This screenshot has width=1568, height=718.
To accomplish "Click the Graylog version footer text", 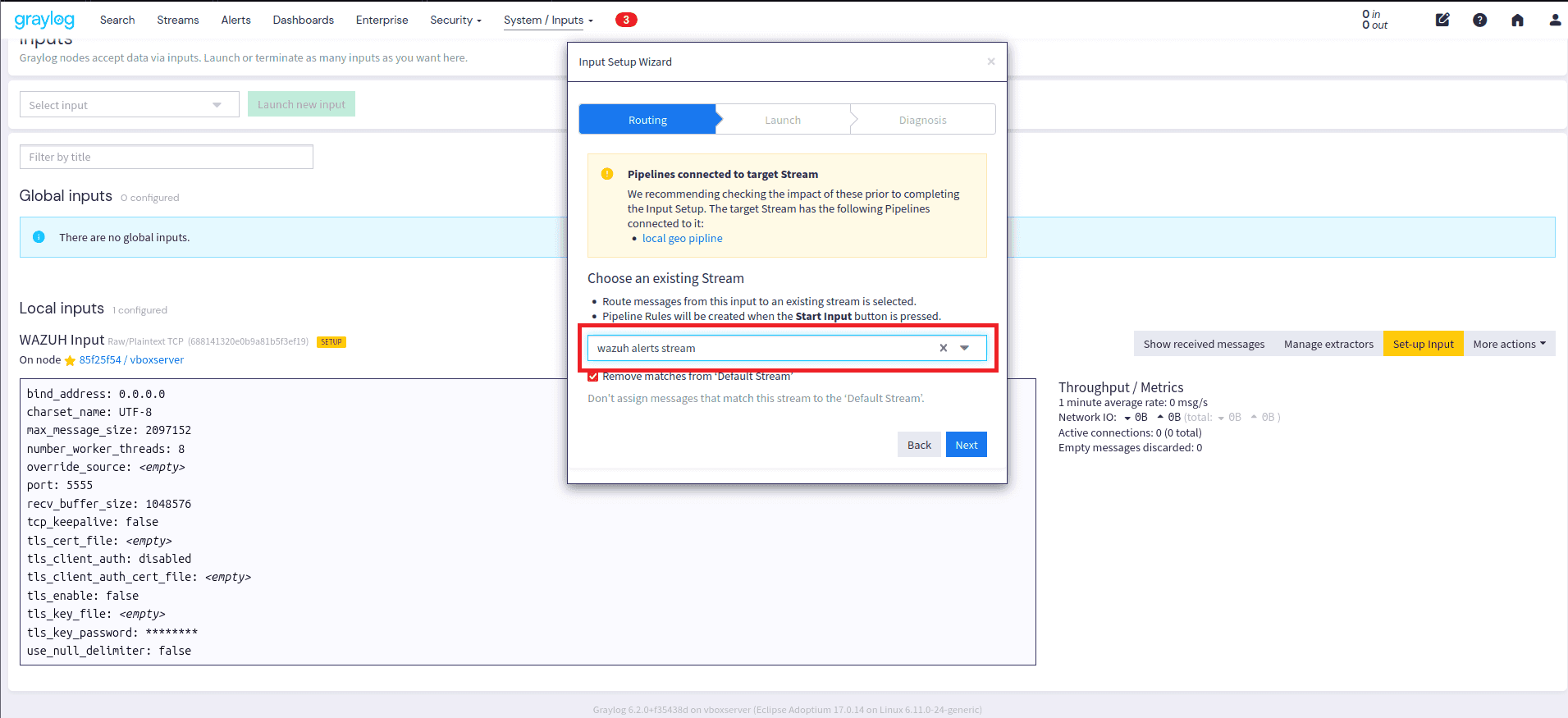I will pos(787,710).
